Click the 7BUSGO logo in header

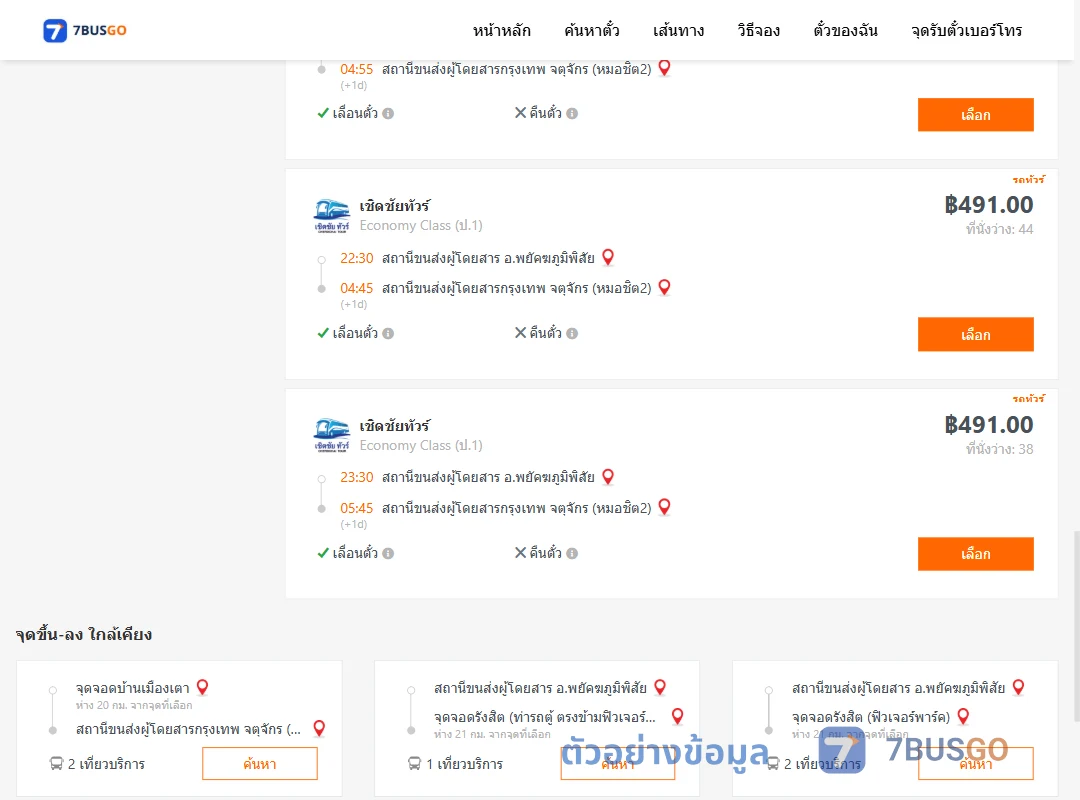[x=85, y=30]
